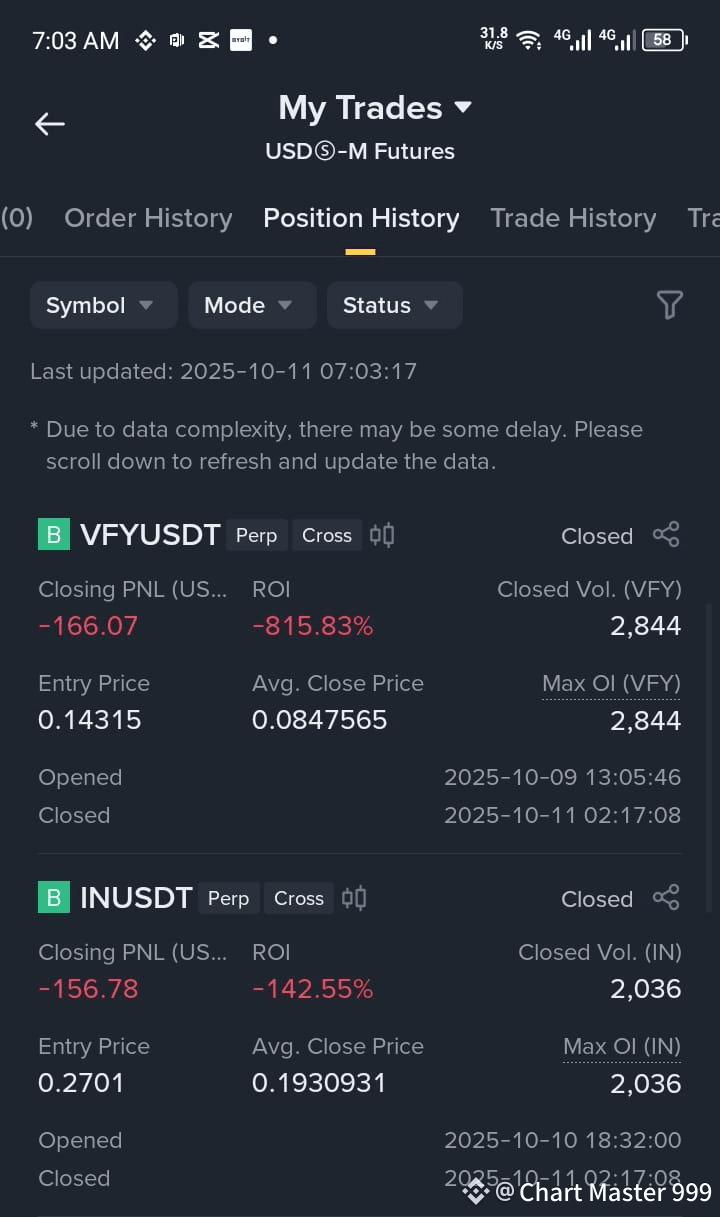Share the VFYUSDT closed position

[666, 534]
